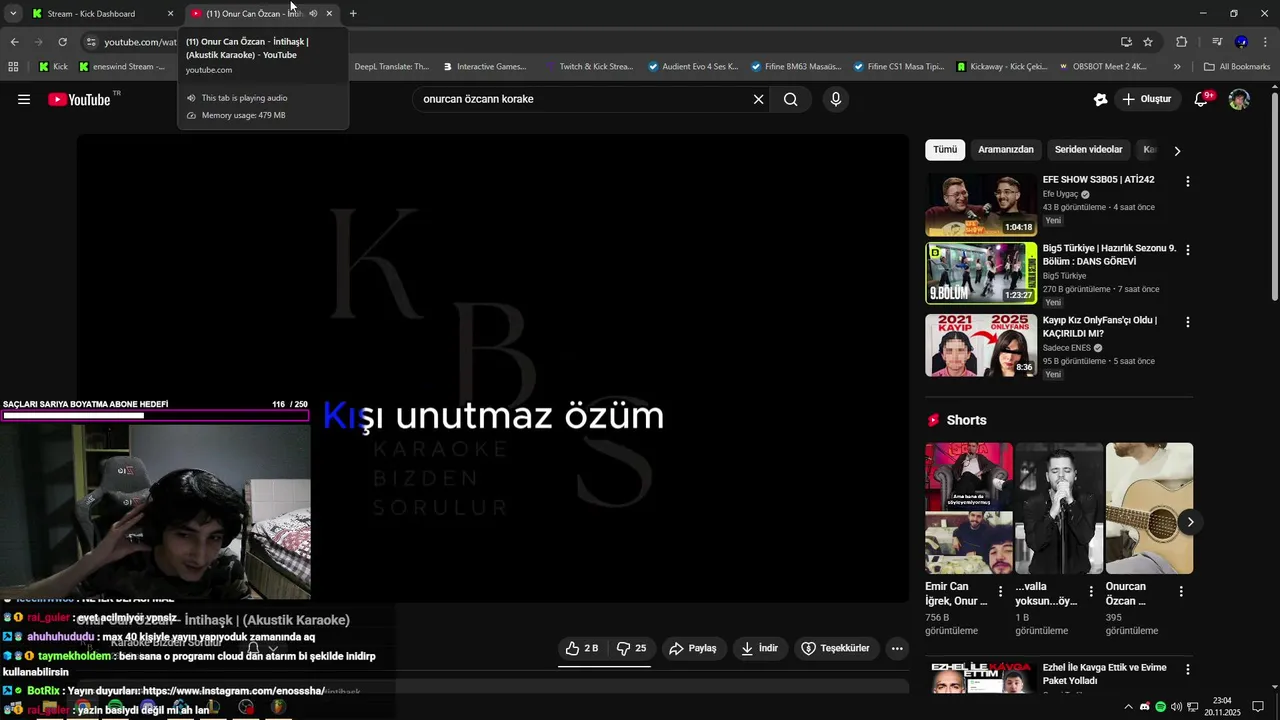Screen dimensions: 1280x720
Task: Open the Big5 Türkiye 9.Bölüm thumbnail
Action: point(981,273)
